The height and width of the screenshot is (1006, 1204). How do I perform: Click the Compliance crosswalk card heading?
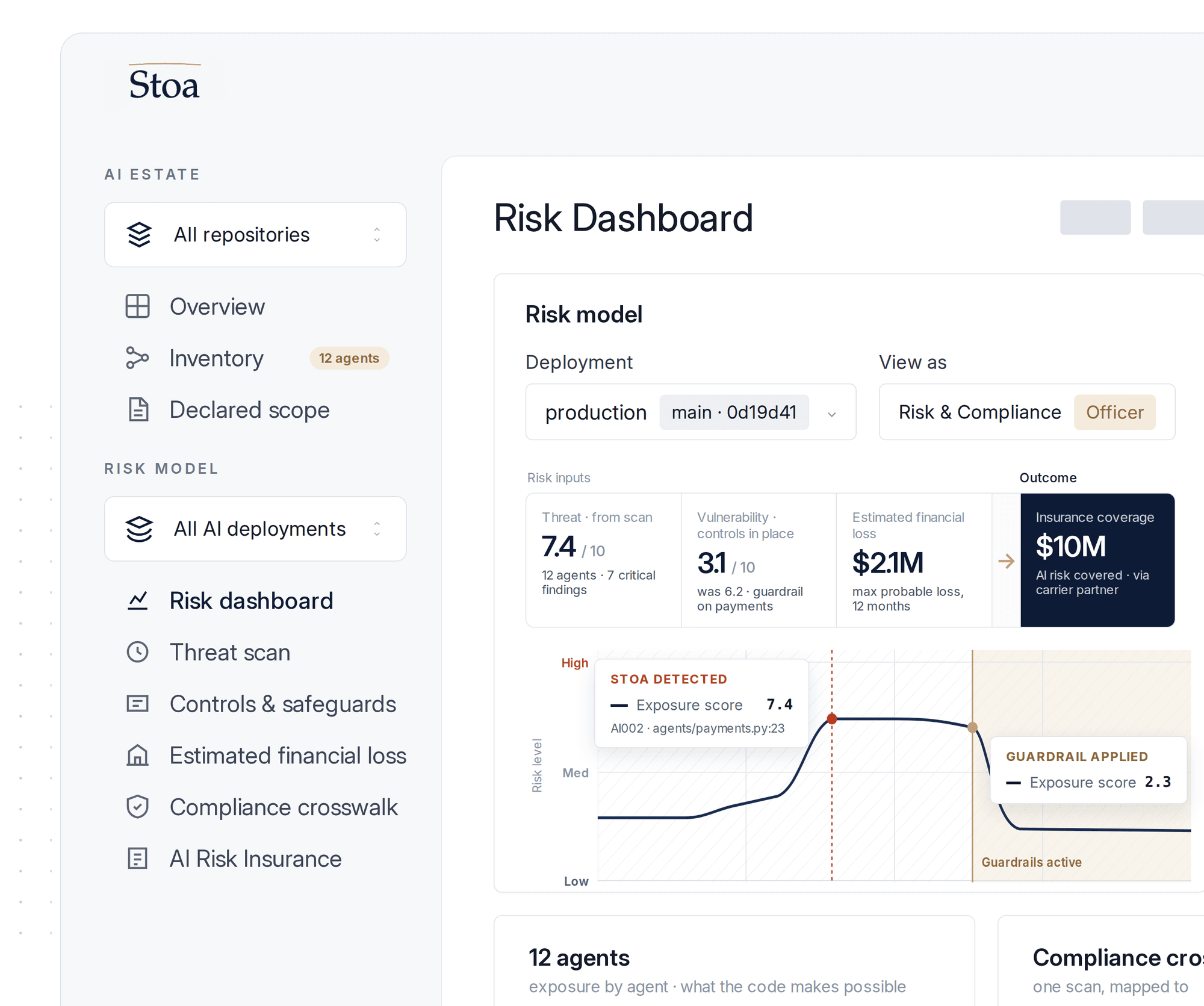(1118, 958)
